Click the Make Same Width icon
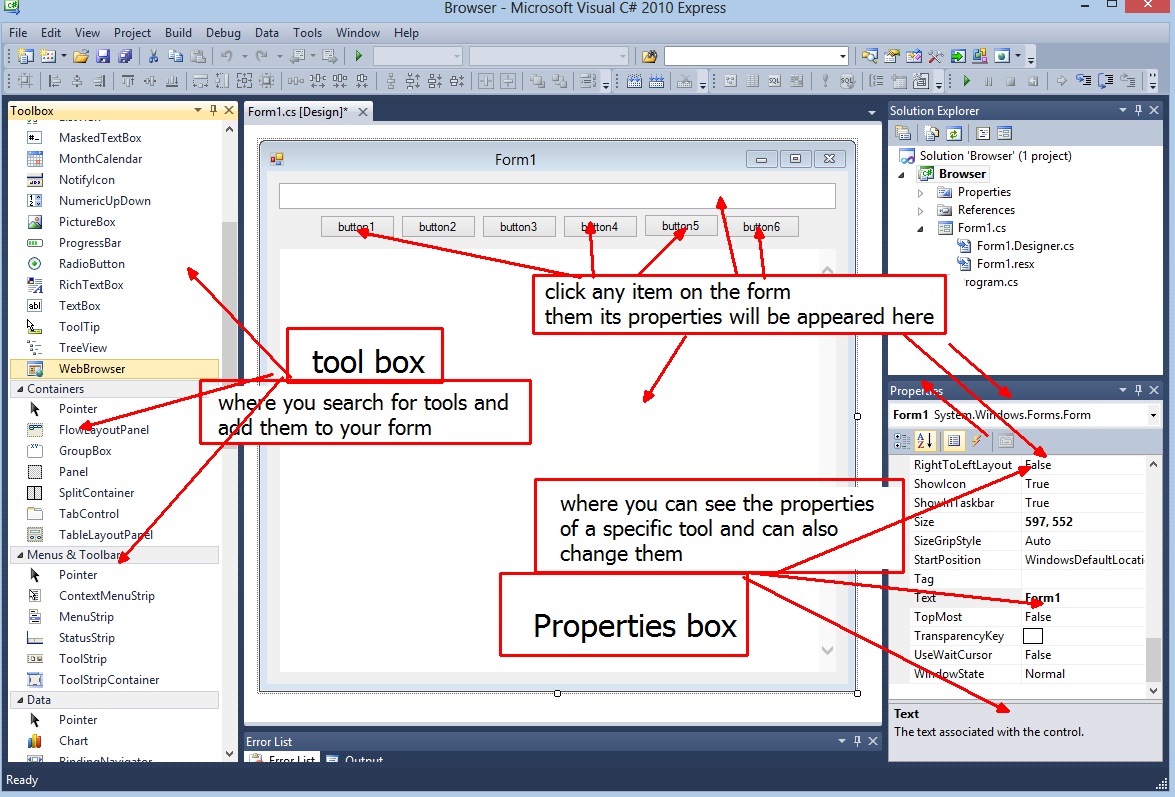Viewport: 1175px width, 797px height. pos(200,81)
